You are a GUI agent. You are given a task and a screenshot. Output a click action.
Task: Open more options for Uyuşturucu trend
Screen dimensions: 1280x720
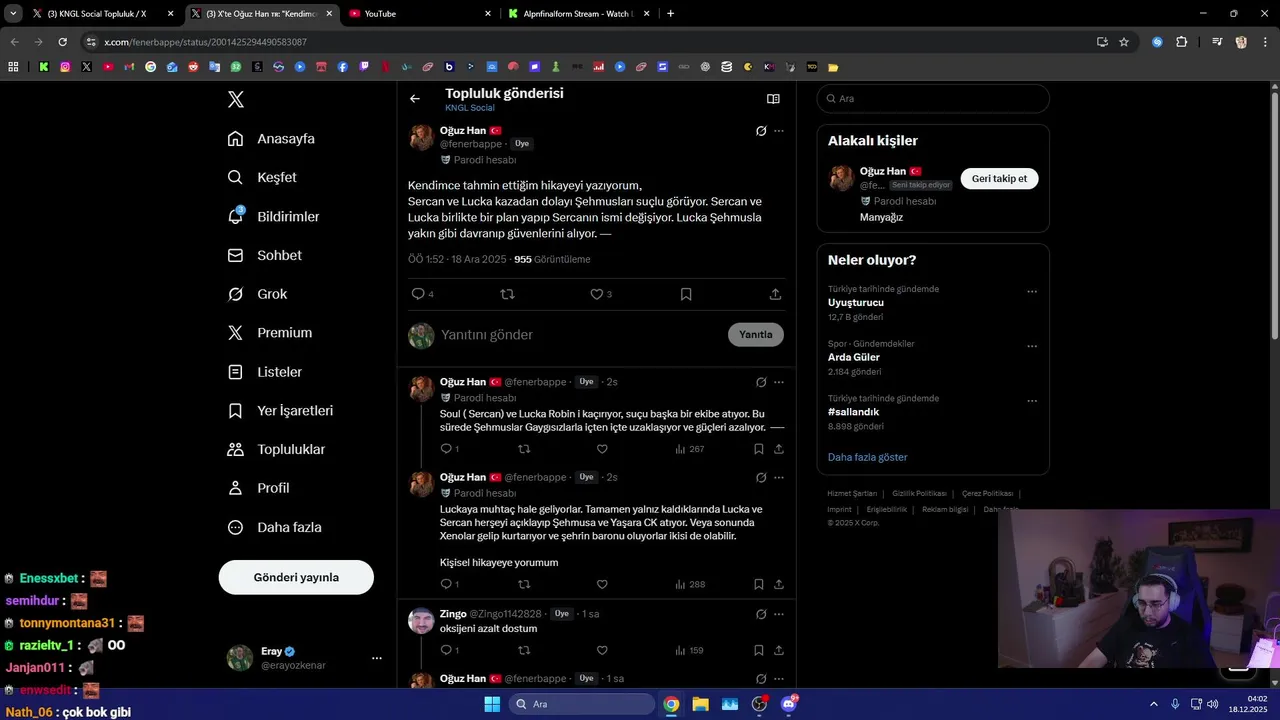[1032, 292]
